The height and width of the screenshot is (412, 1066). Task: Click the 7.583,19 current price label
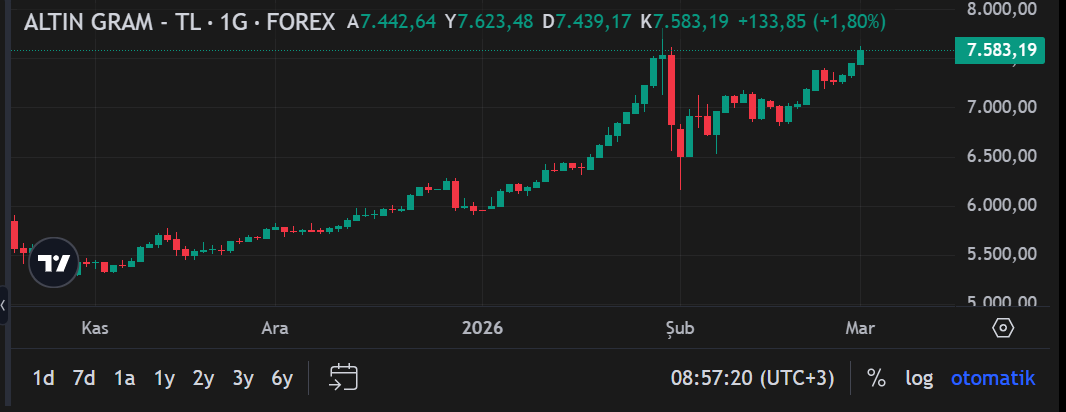pos(999,50)
